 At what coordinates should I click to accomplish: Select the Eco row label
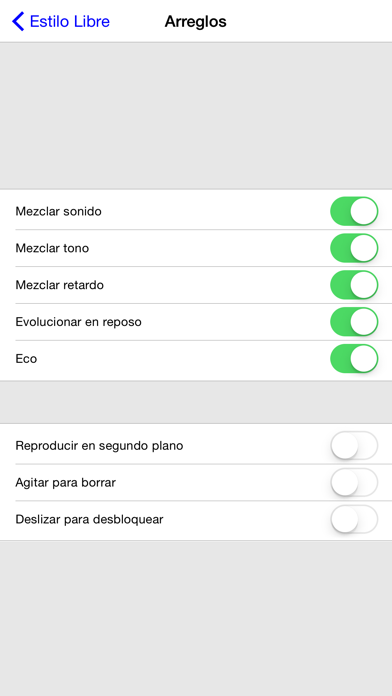coord(26,359)
